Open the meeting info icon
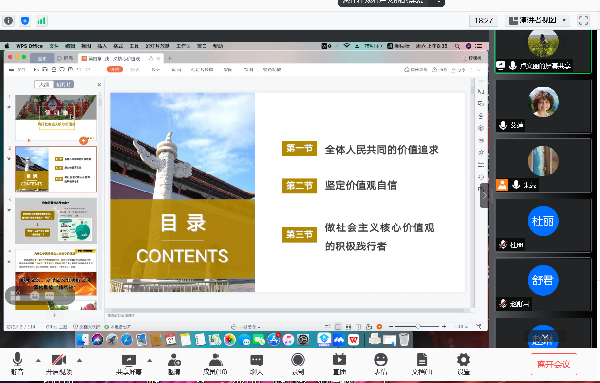The width and height of the screenshot is (600, 383). 8,21
